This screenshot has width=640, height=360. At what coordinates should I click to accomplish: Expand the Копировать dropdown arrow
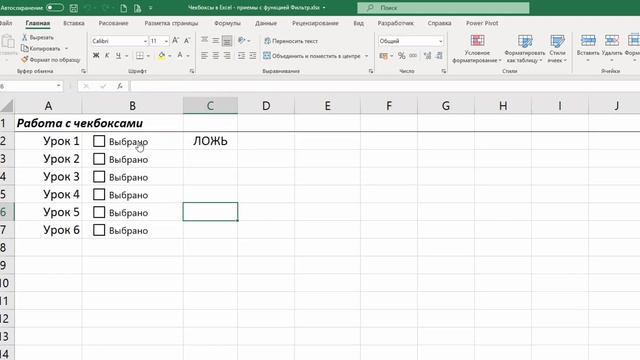(x=67, y=49)
